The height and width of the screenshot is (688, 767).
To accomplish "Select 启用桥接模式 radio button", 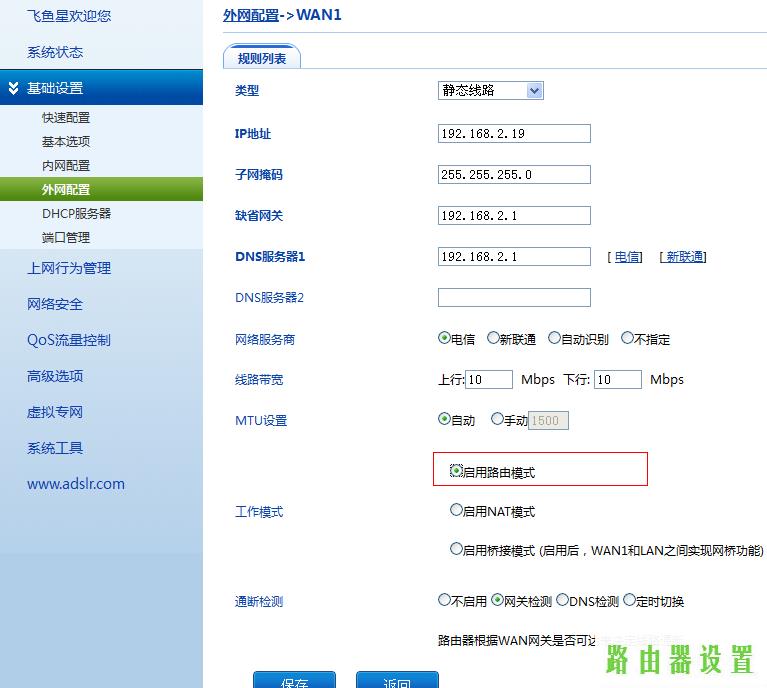I will (456, 549).
